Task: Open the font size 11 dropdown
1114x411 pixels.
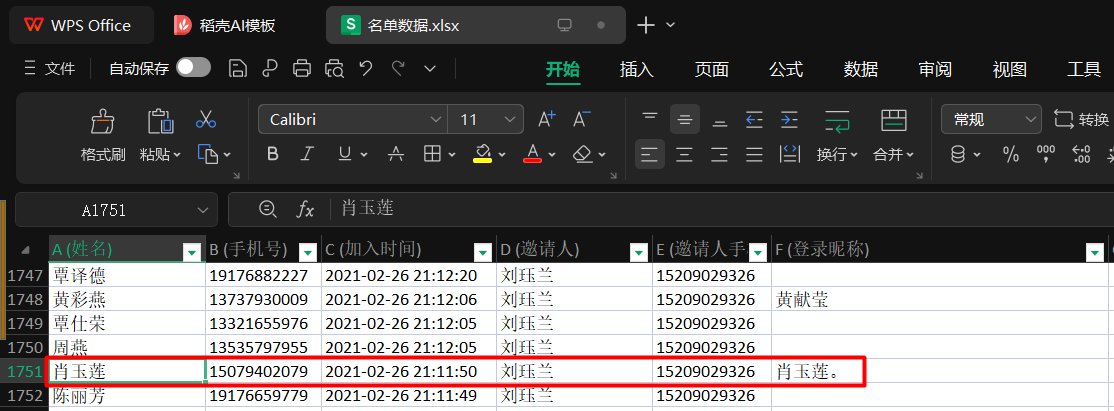Action: click(509, 119)
